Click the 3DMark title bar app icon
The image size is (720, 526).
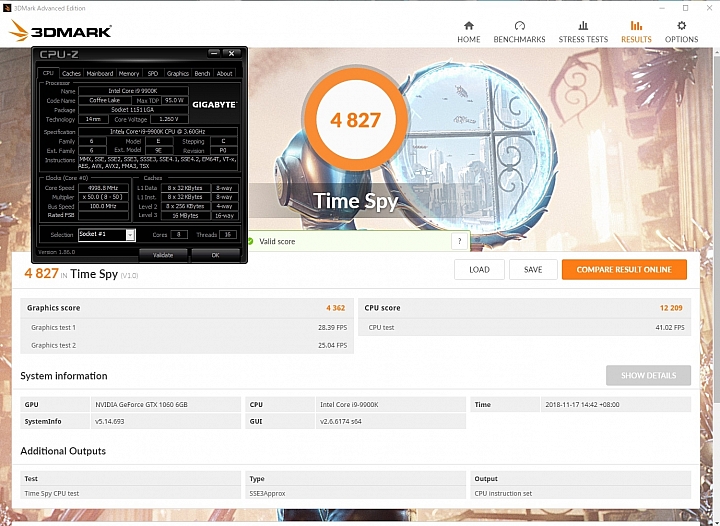click(7, 8)
